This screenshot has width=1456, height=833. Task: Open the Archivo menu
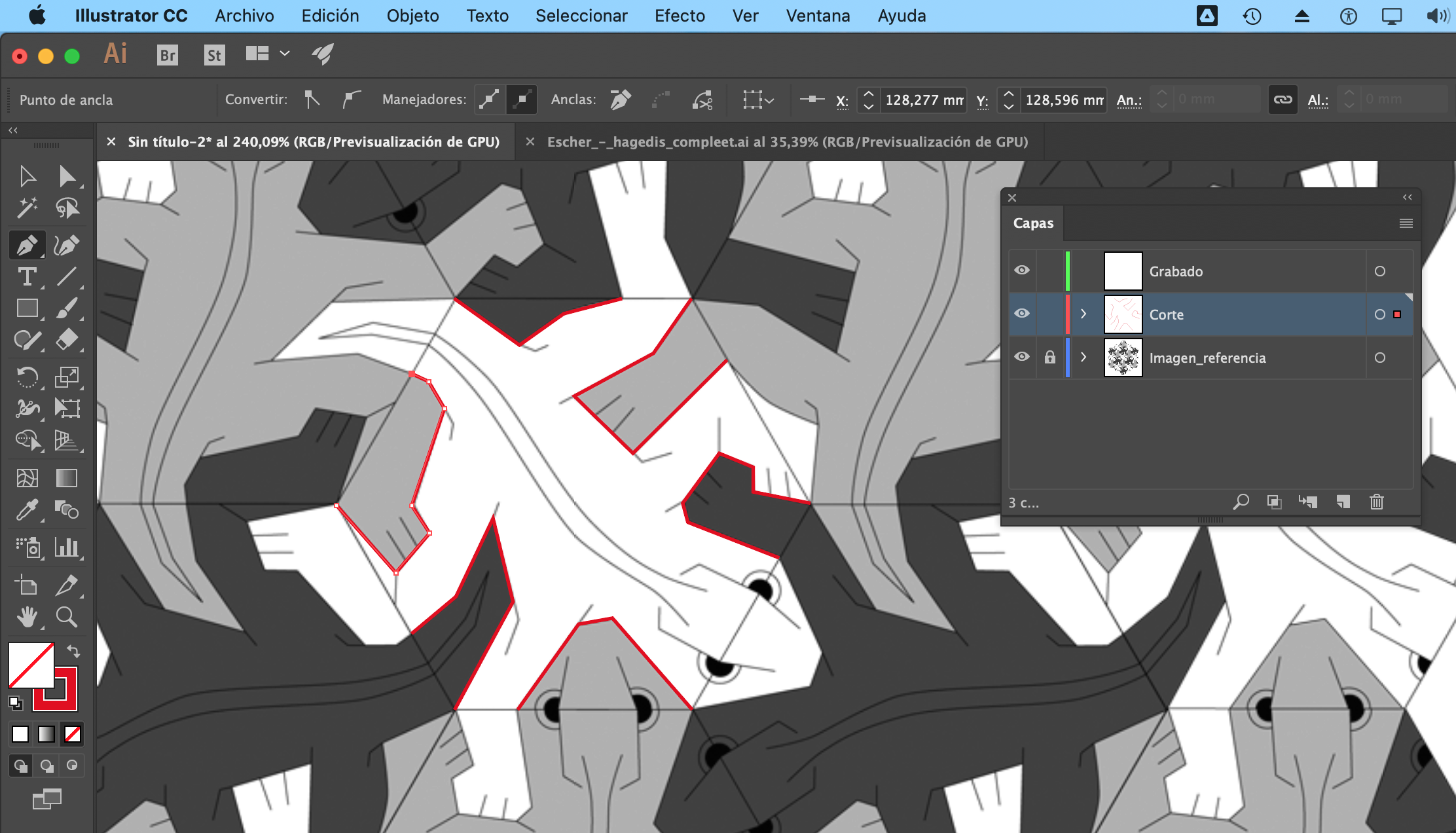245,16
